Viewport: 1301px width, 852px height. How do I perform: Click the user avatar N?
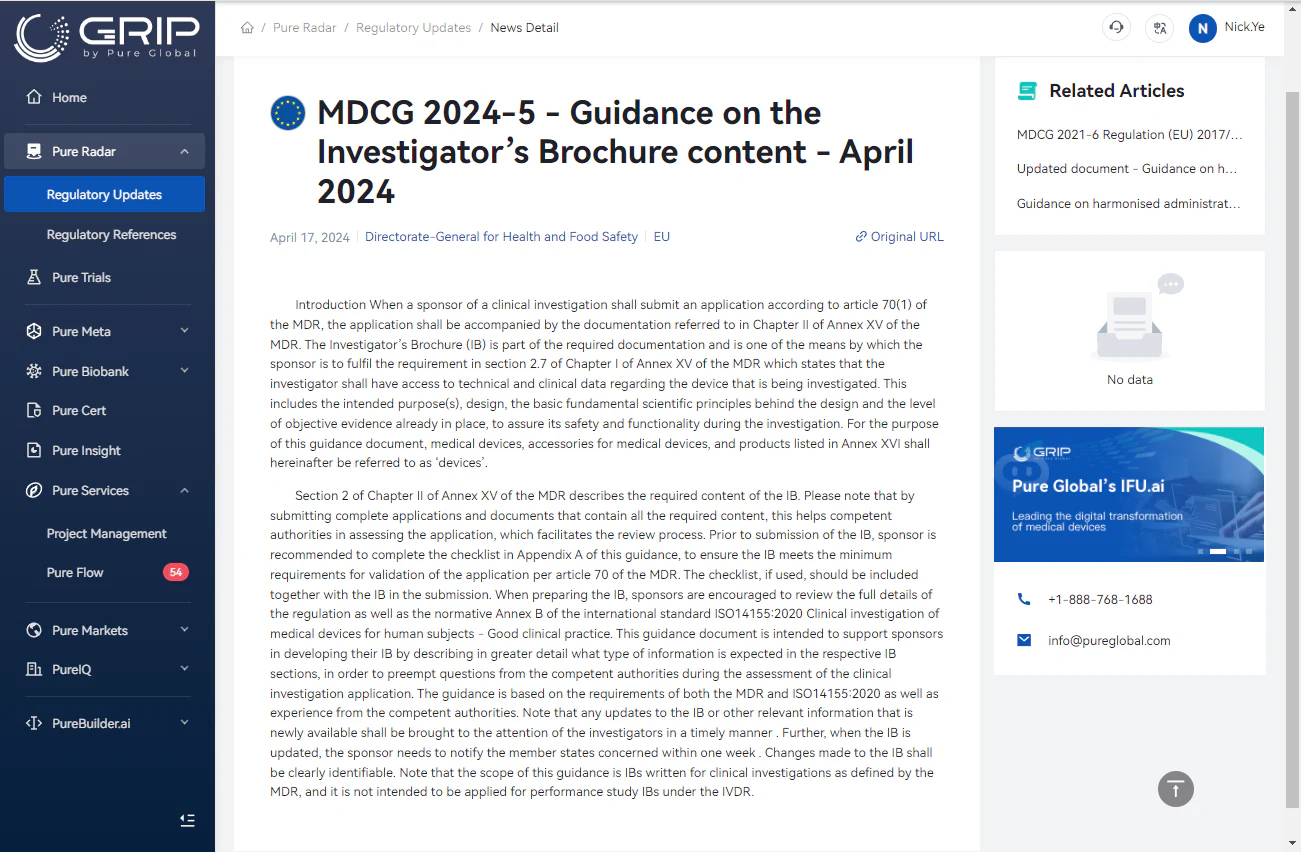1202,28
